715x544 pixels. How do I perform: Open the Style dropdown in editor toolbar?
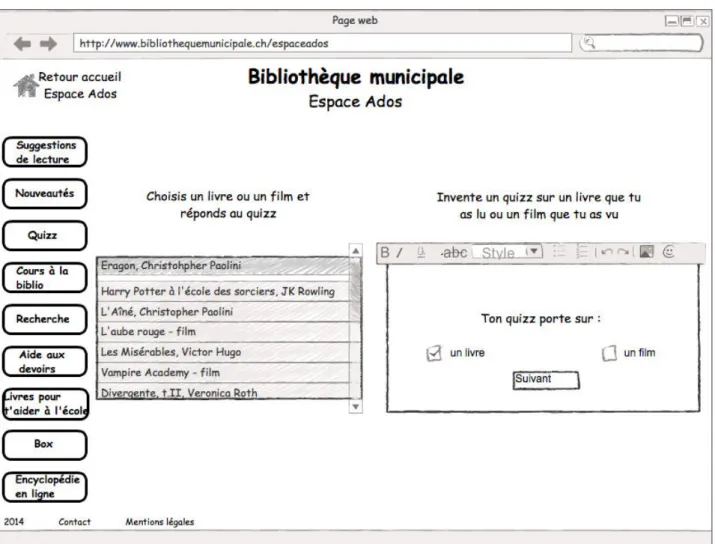point(508,252)
